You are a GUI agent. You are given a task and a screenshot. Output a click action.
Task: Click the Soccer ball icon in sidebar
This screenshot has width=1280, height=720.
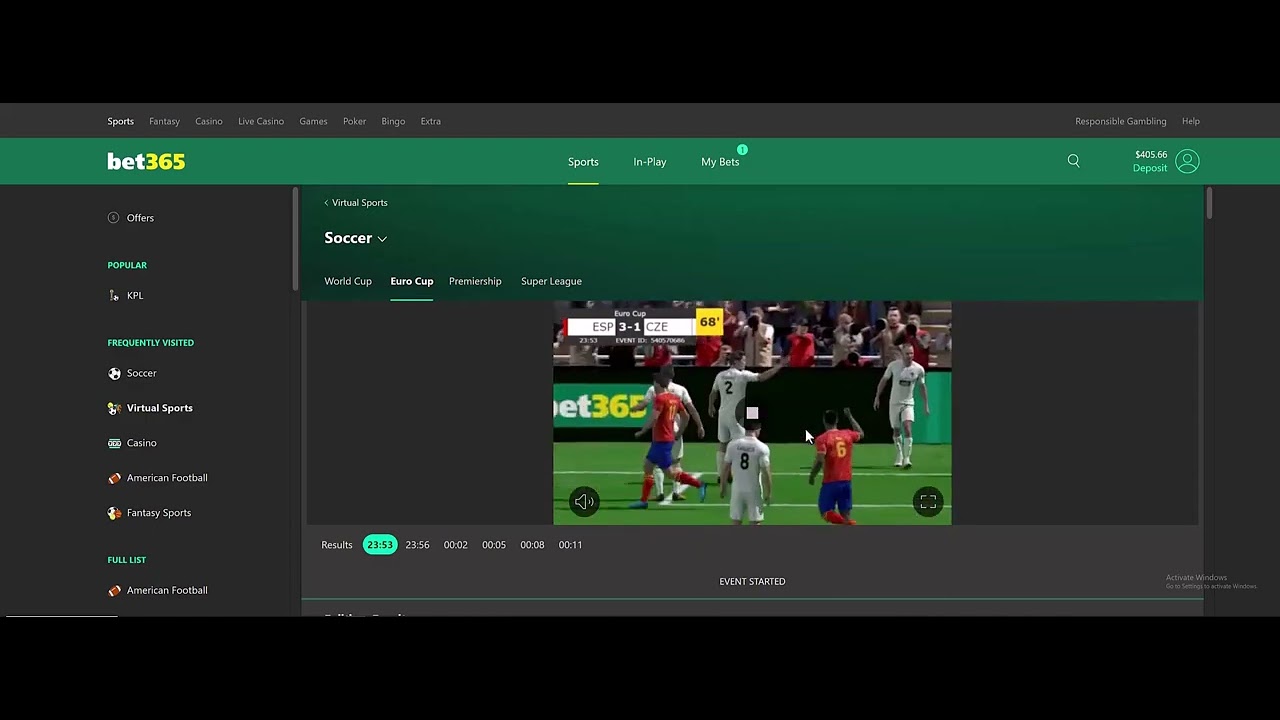click(x=114, y=373)
